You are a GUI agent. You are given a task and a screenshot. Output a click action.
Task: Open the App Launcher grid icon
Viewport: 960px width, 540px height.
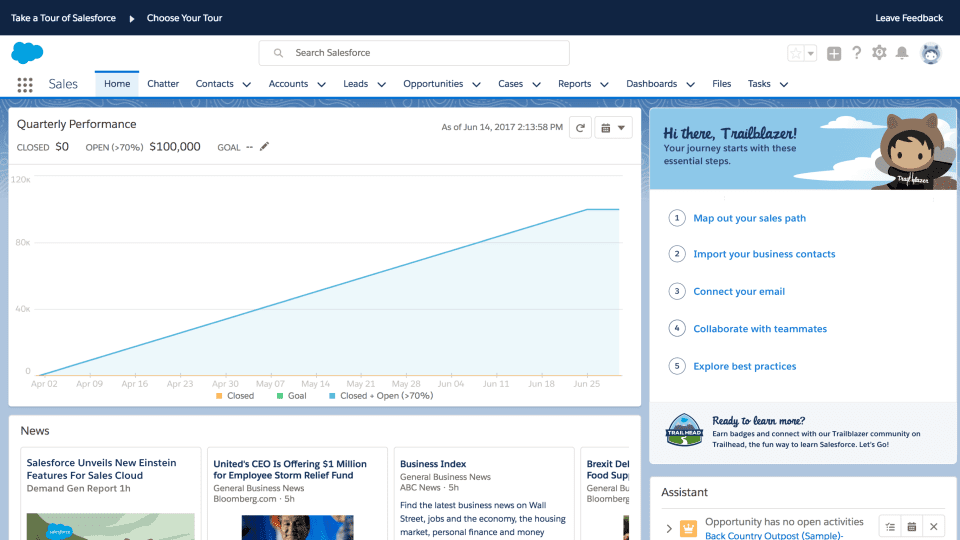click(25, 84)
